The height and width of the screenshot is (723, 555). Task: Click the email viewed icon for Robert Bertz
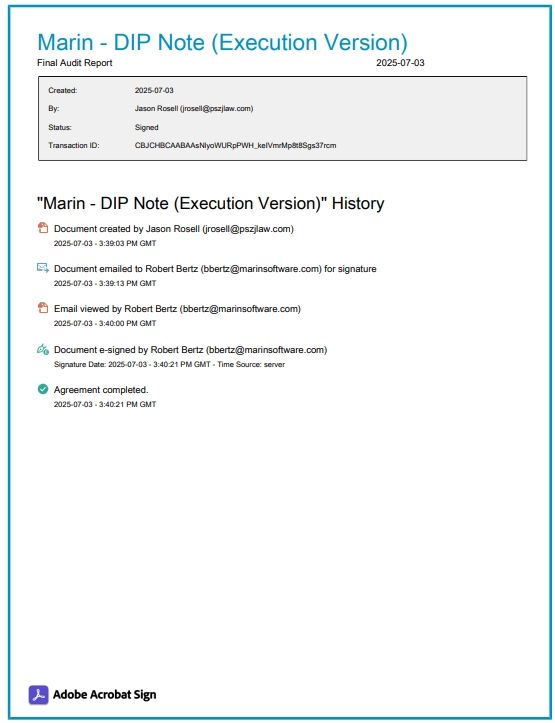click(43, 308)
